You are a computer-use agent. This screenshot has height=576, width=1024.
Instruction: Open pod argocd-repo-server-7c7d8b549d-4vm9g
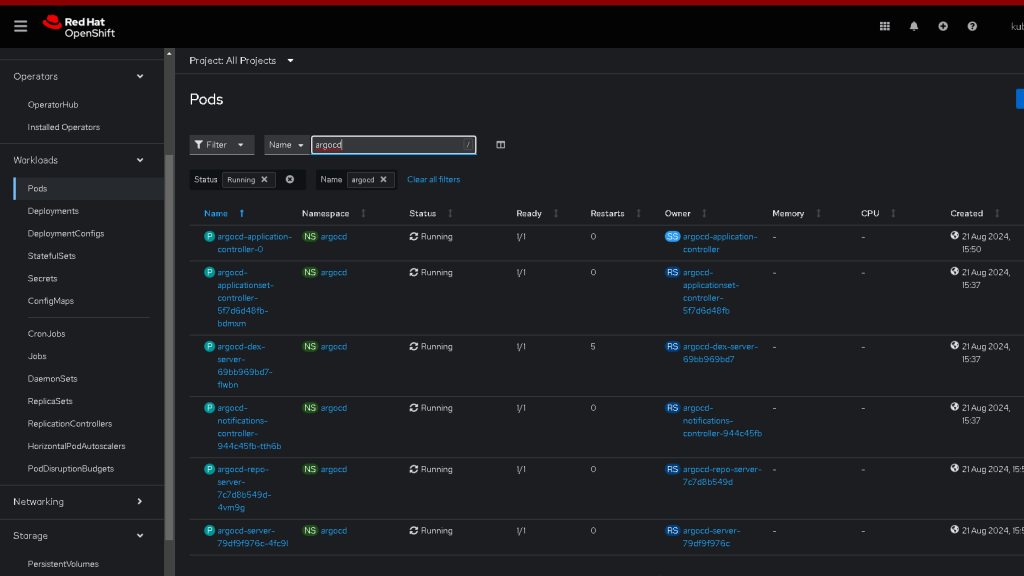point(244,488)
